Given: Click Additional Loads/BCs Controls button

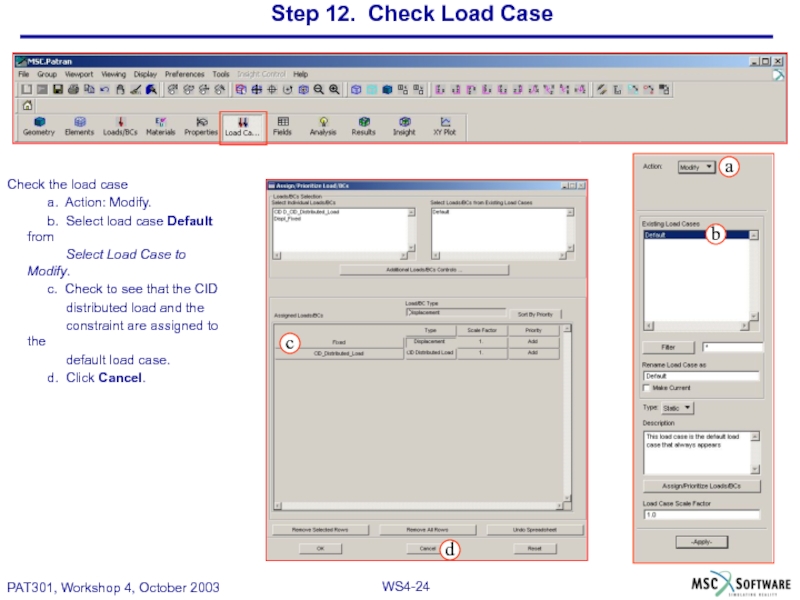Looking at the screenshot, I should (424, 270).
